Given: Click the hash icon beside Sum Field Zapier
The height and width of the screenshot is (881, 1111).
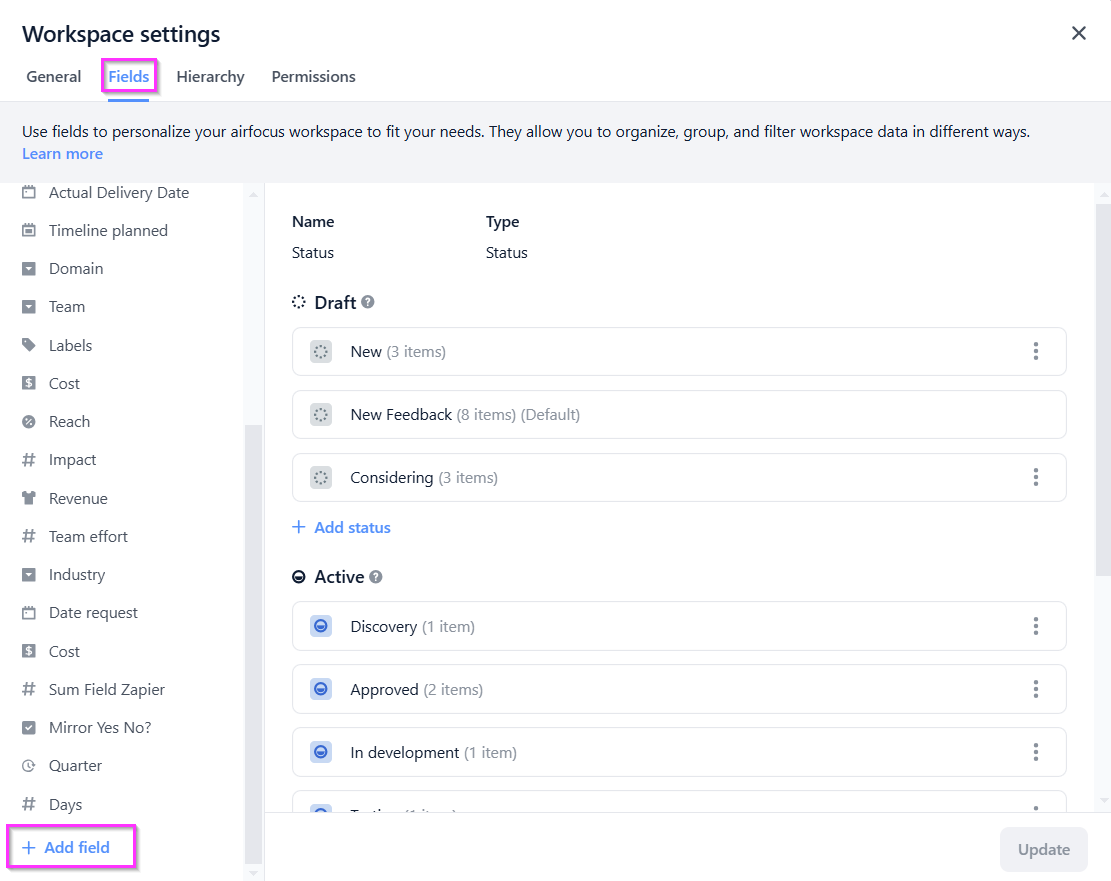Looking at the screenshot, I should click(x=28, y=690).
